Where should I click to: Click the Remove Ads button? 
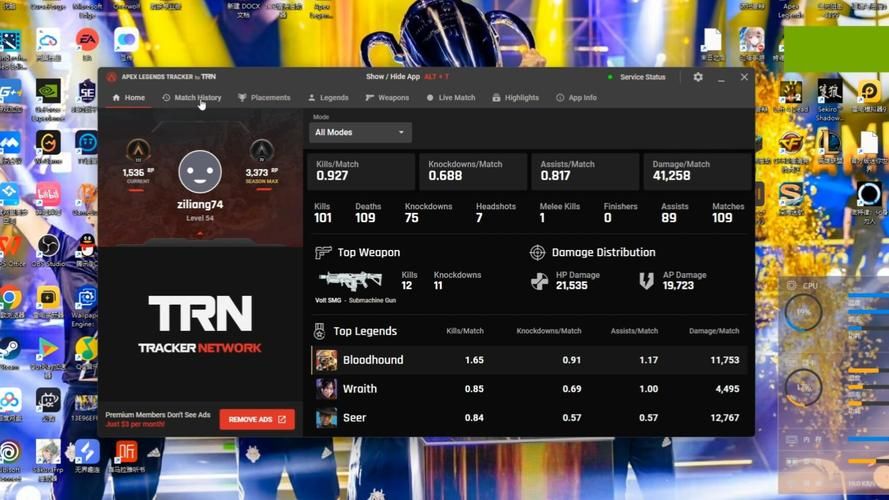click(x=257, y=419)
